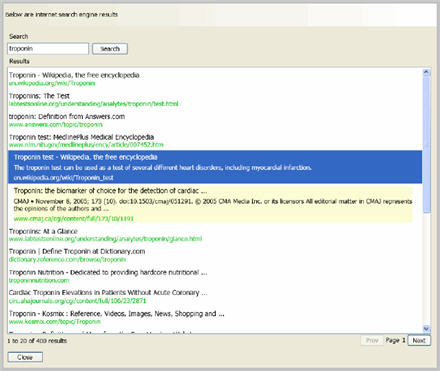Open the labtestsonline troponin/test.html URL

coord(94,104)
